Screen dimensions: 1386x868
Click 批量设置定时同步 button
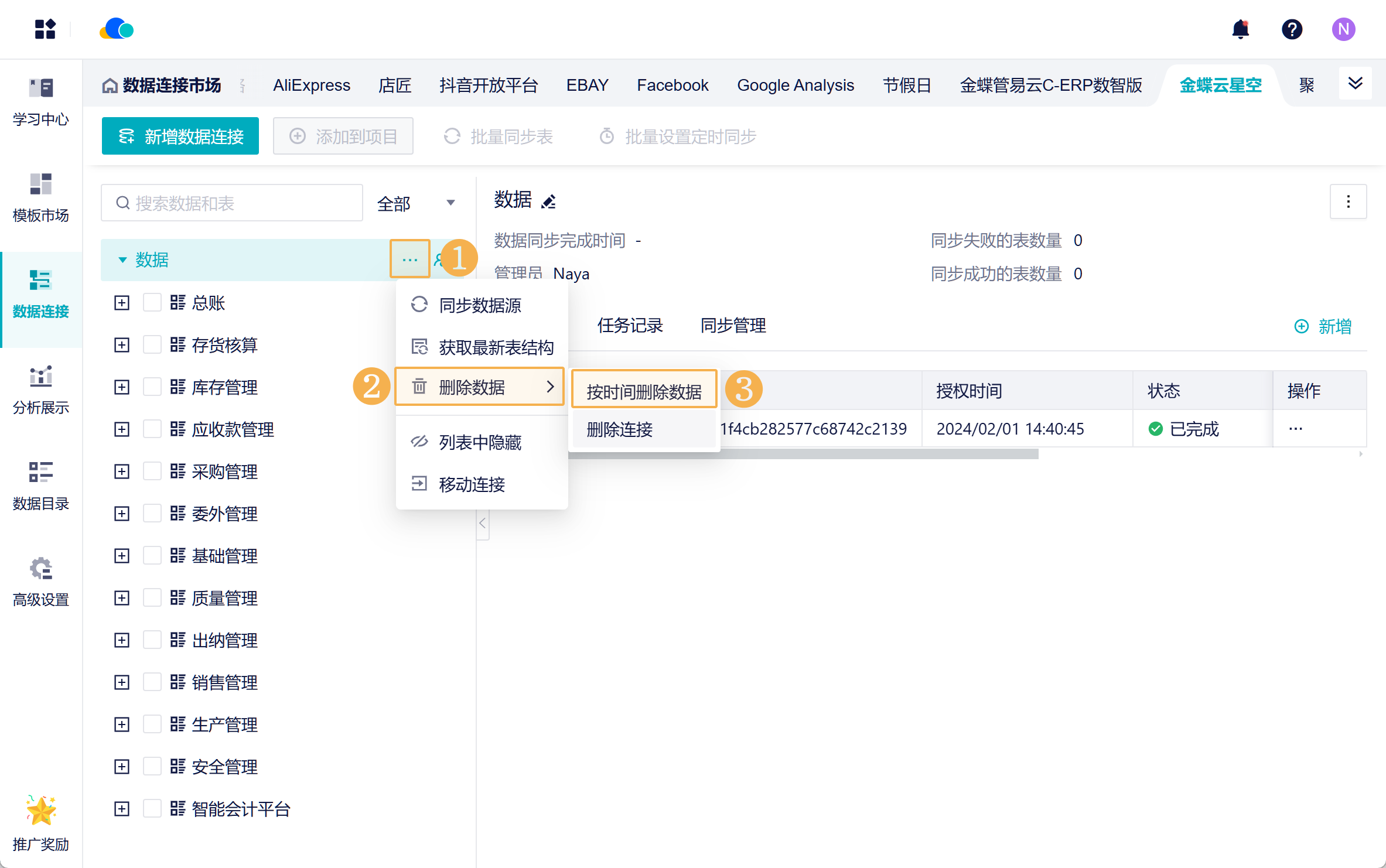pyautogui.click(x=678, y=136)
